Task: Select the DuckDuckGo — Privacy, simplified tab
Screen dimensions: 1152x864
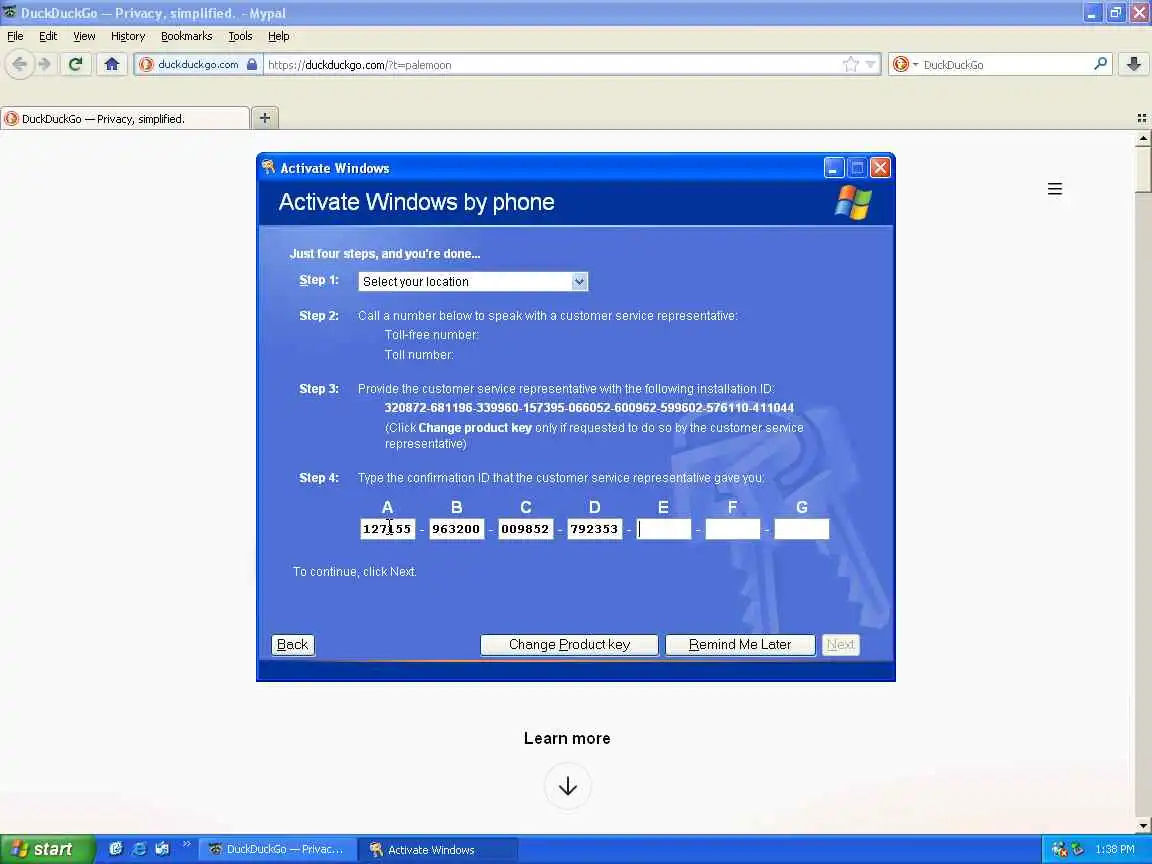Action: click(125, 118)
